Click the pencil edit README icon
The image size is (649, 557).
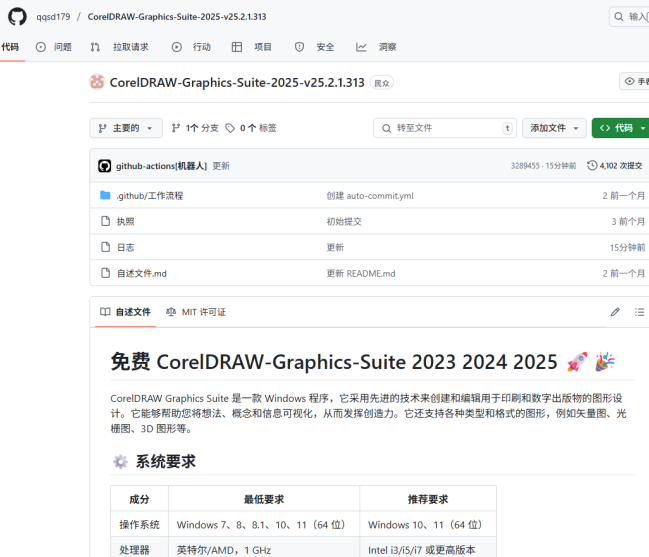(615, 312)
